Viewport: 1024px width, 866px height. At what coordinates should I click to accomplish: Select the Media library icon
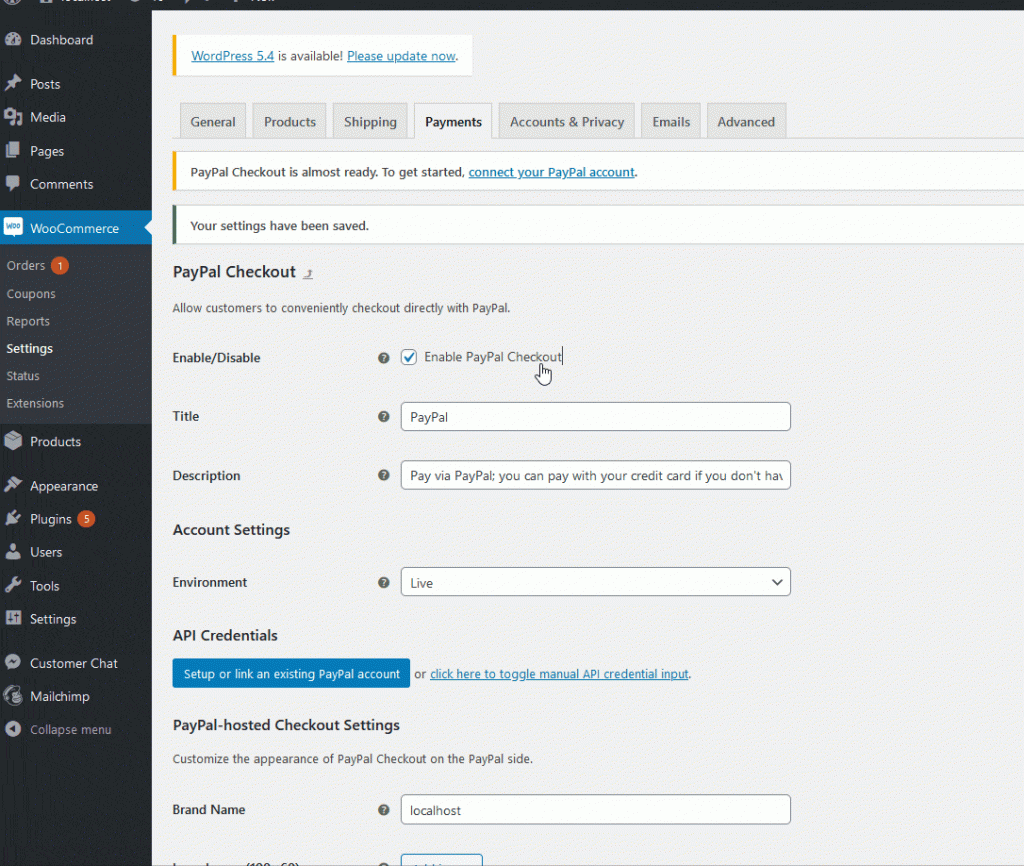pyautogui.click(x=14, y=117)
